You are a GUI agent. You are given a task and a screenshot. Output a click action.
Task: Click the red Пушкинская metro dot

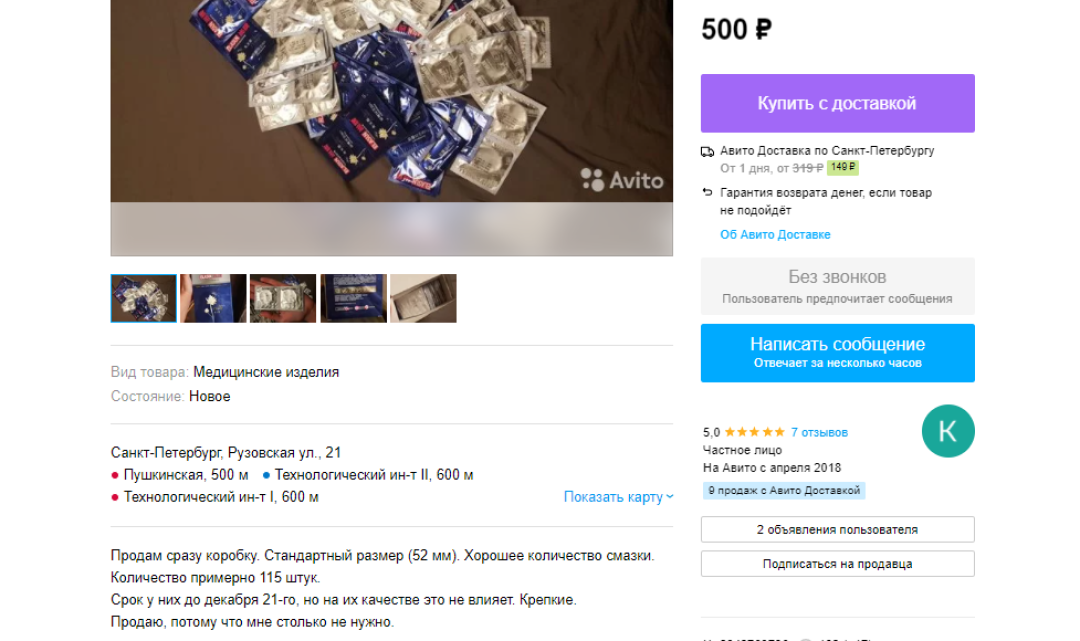tap(114, 475)
